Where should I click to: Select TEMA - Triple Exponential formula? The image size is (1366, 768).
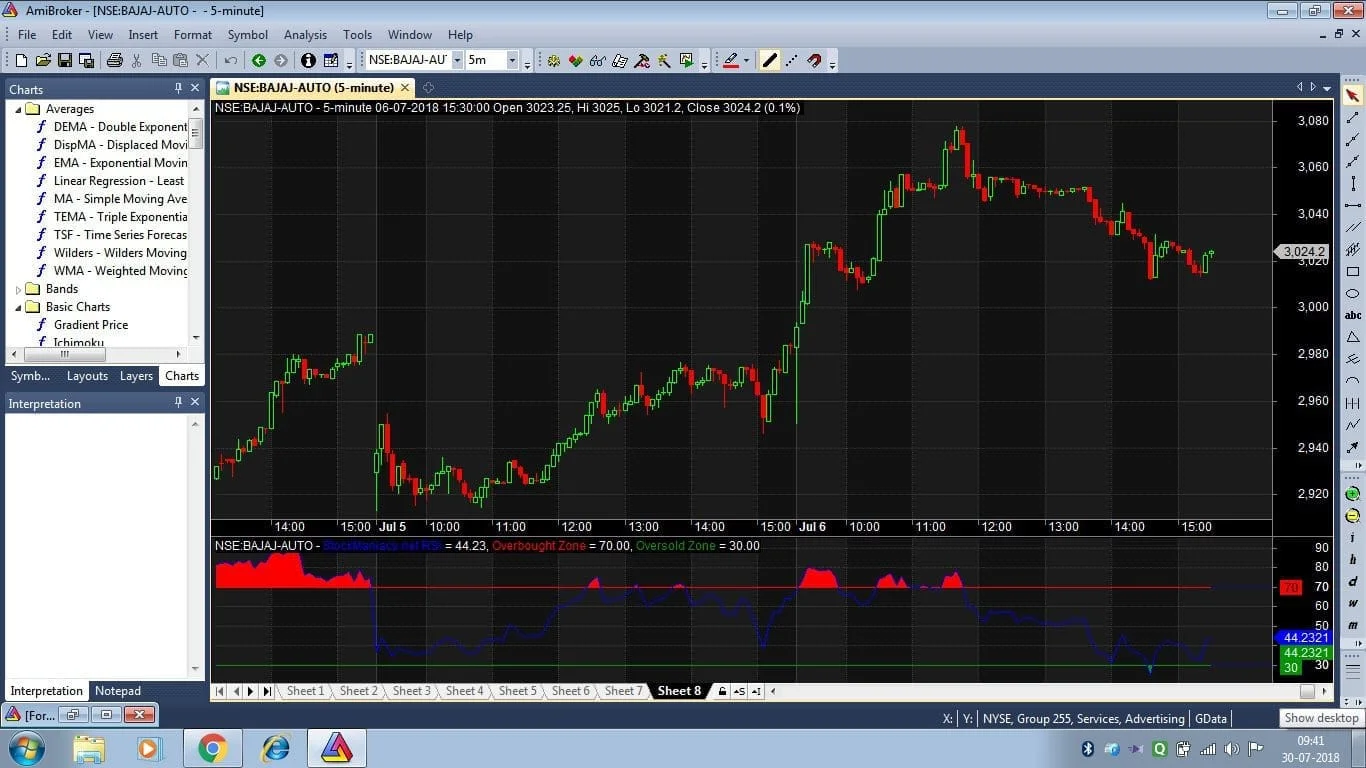(x=120, y=217)
